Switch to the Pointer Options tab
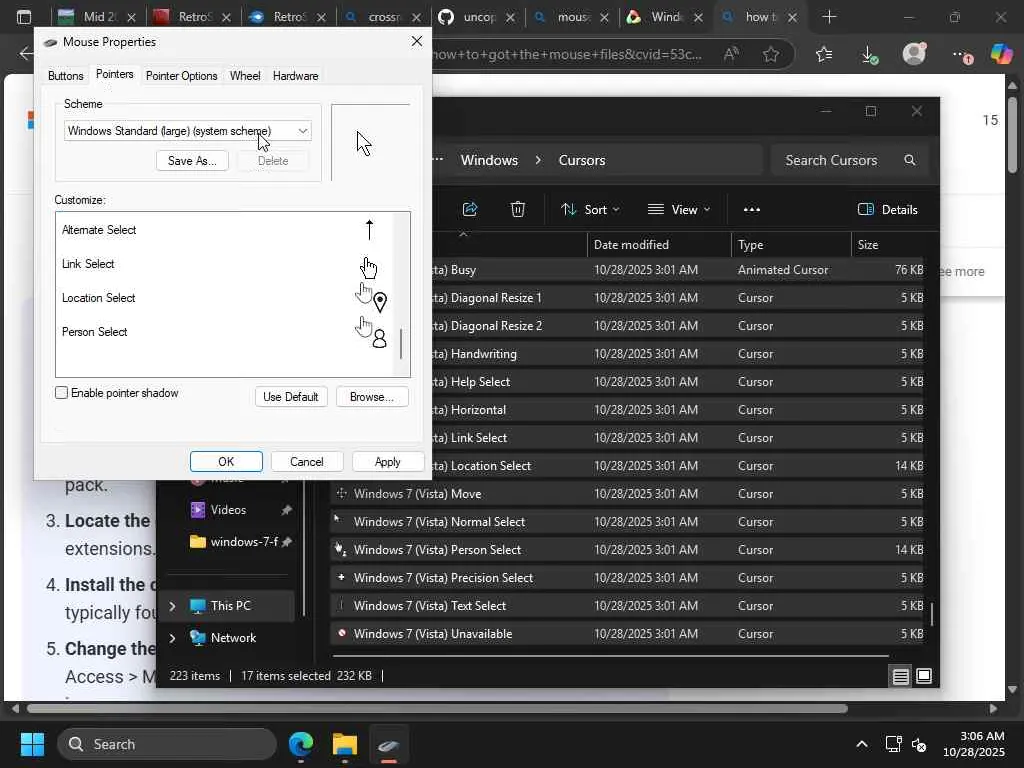This screenshot has height=768, width=1024. pos(182,76)
